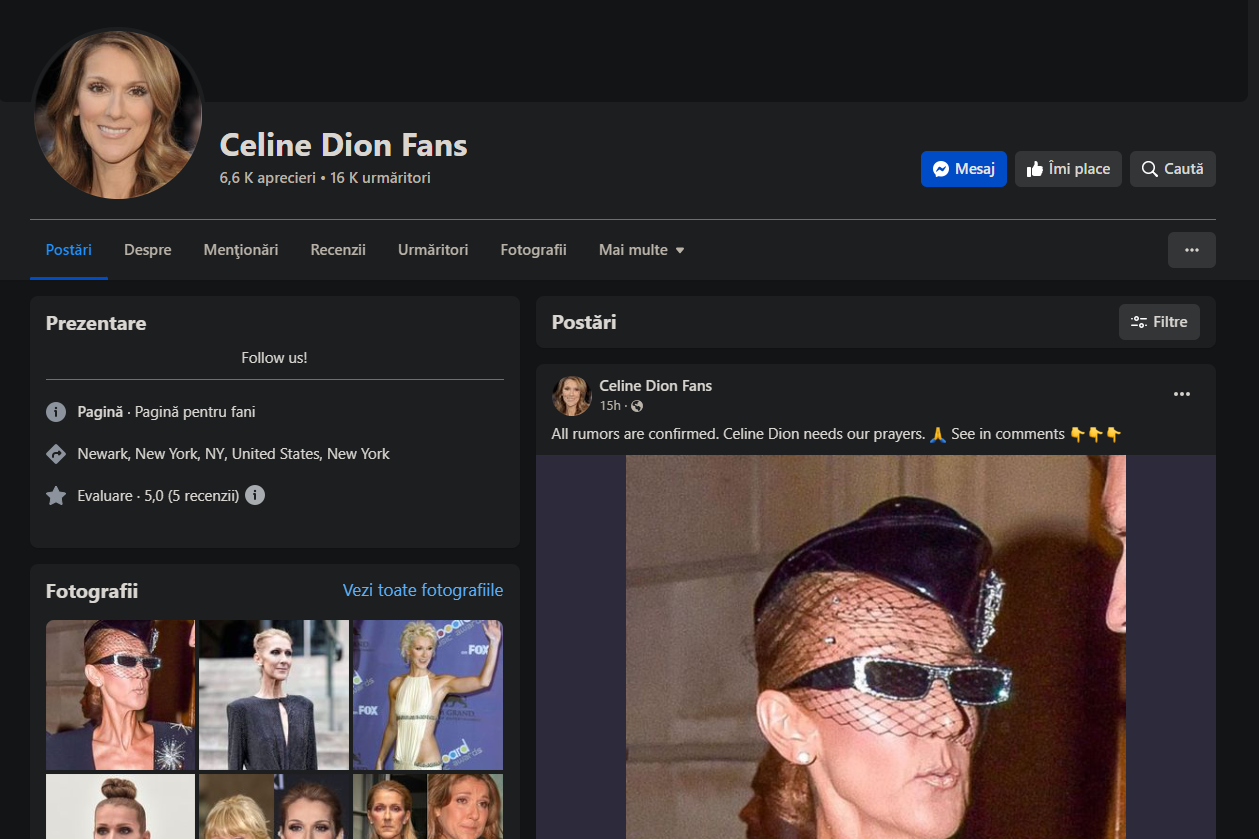Open Celine Dion Fans post author link
The image size is (1259, 839).
[655, 386]
